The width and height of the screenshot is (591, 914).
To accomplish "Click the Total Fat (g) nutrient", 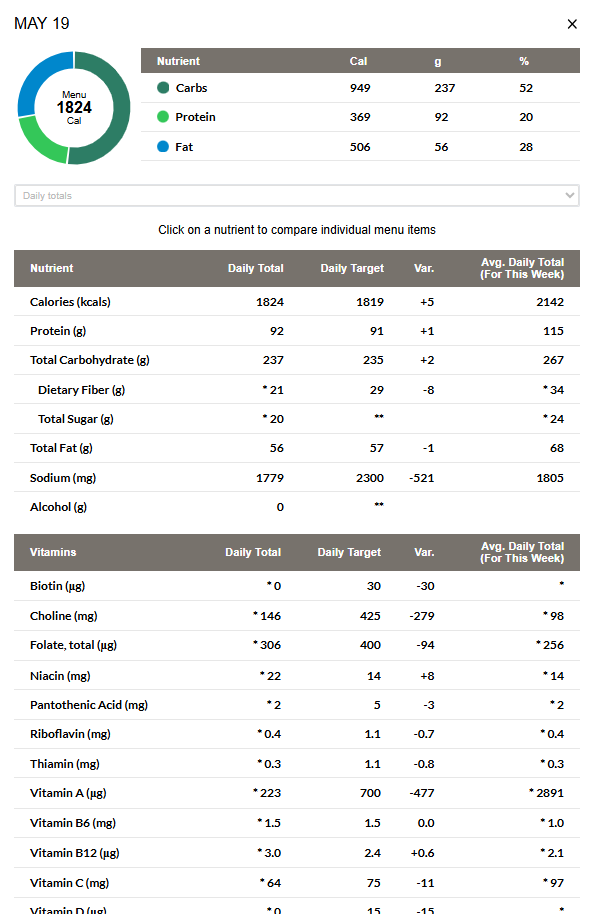I will click(297, 448).
